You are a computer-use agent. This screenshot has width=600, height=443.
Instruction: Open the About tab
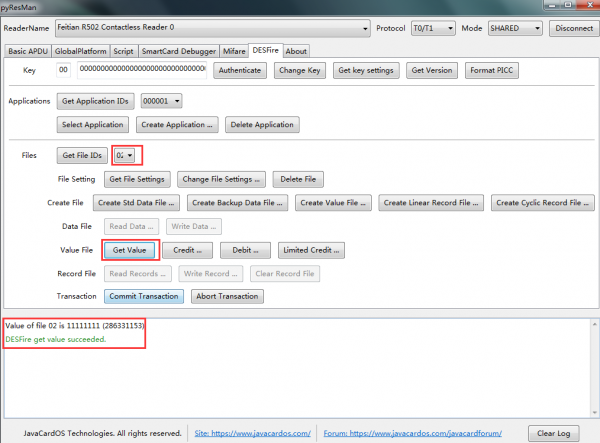pyautogui.click(x=296, y=50)
